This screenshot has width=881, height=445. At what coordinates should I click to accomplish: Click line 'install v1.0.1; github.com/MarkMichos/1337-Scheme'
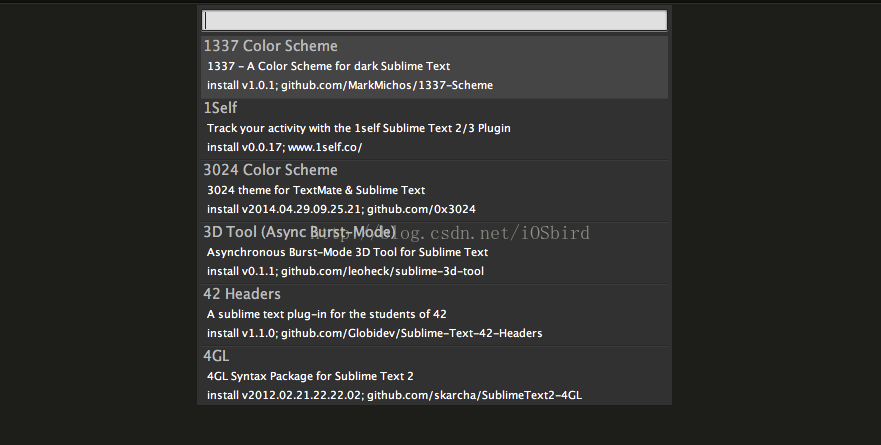click(x=350, y=85)
